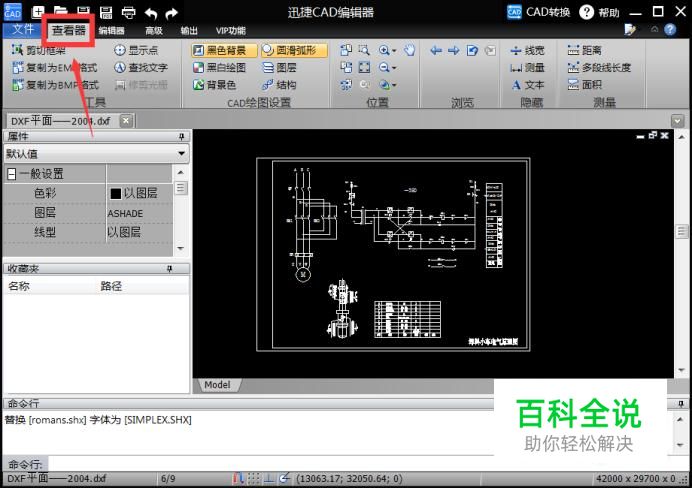Switch to the VIP功能 tab
Image resolution: width=692 pixels, height=488 pixels.
(230, 30)
